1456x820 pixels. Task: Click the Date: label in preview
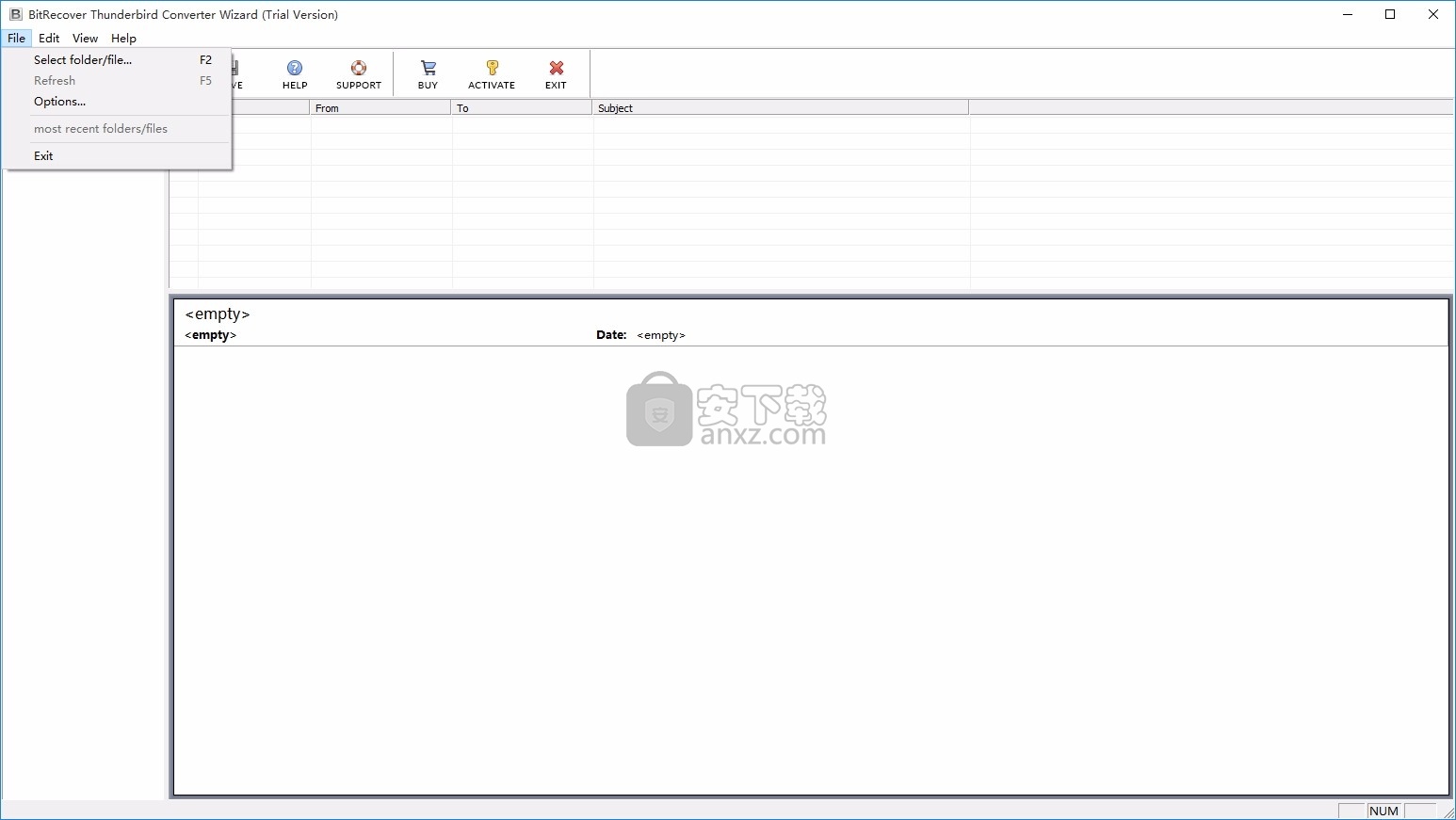coord(611,335)
